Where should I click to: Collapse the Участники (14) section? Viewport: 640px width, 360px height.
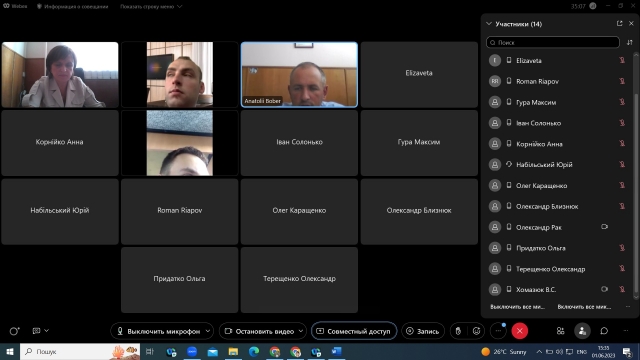tap(489, 24)
